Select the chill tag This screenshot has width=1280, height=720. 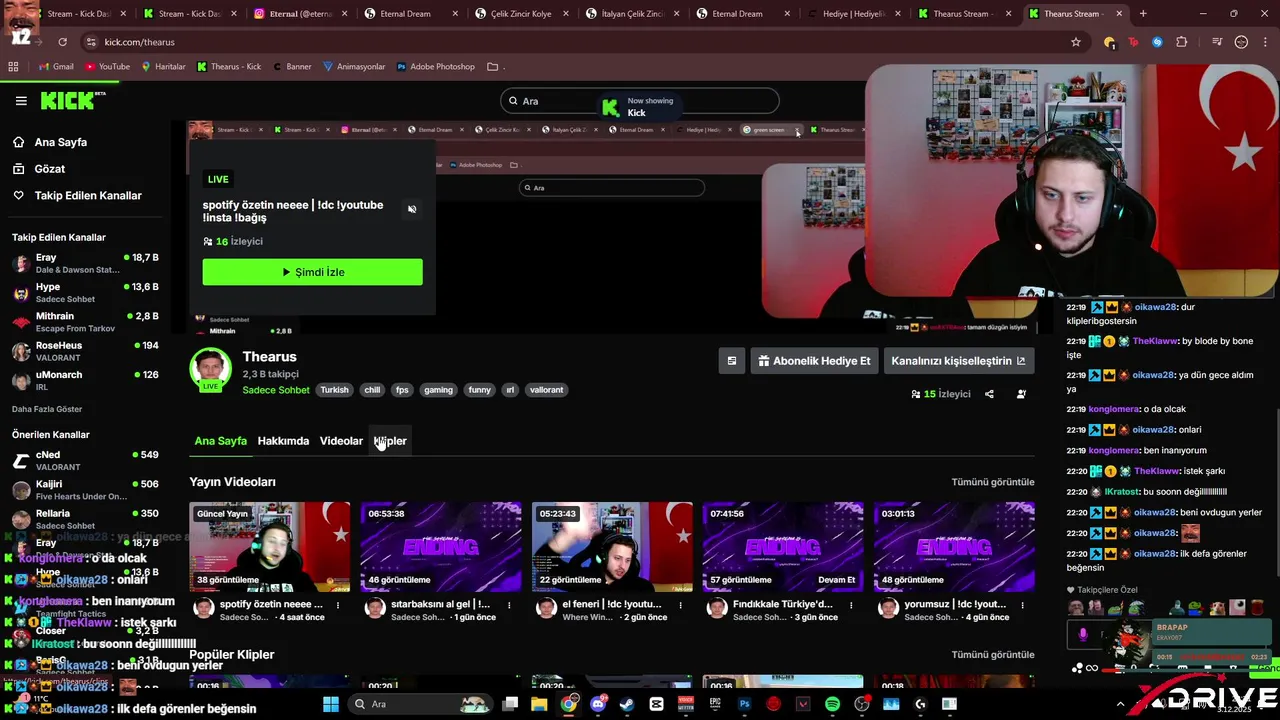pos(372,390)
